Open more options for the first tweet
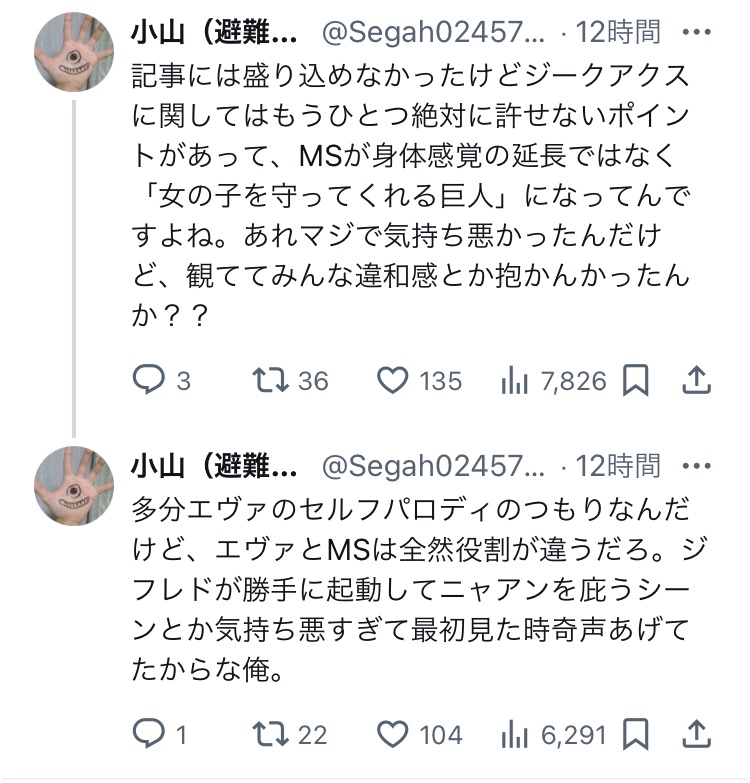This screenshot has width=750, height=783. 696,32
